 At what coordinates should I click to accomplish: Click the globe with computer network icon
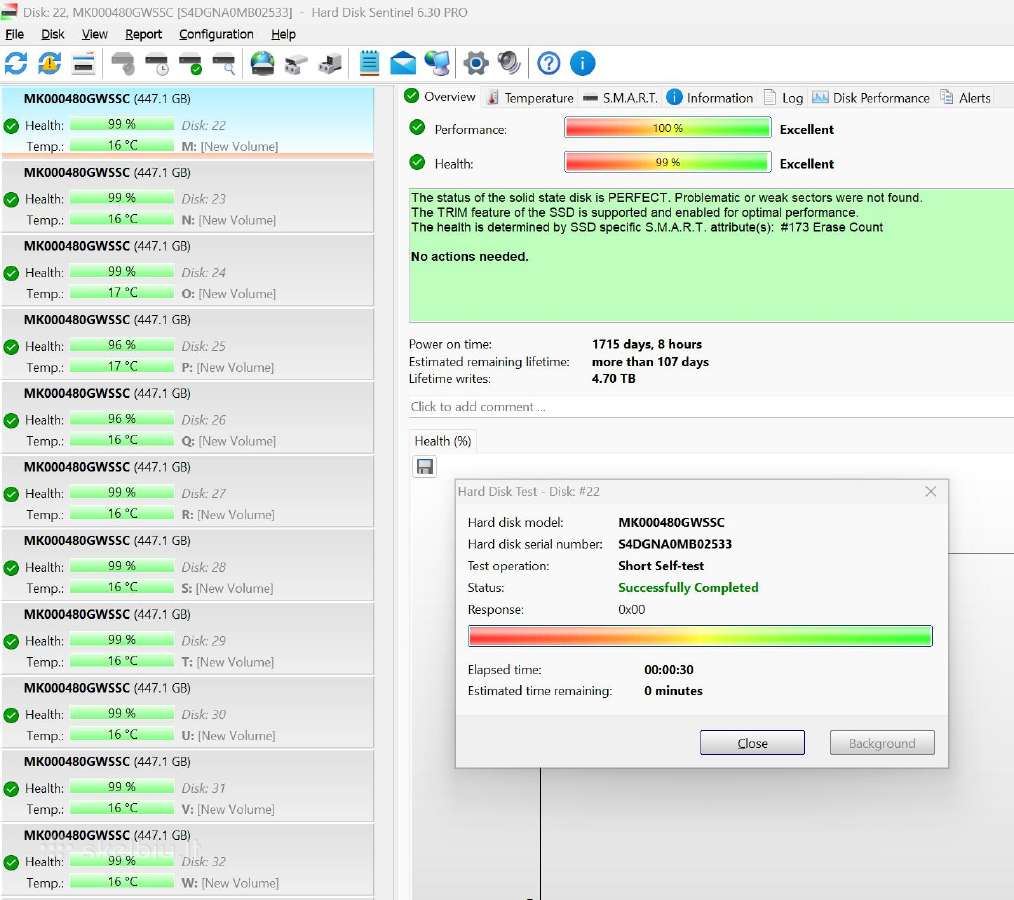coord(437,63)
